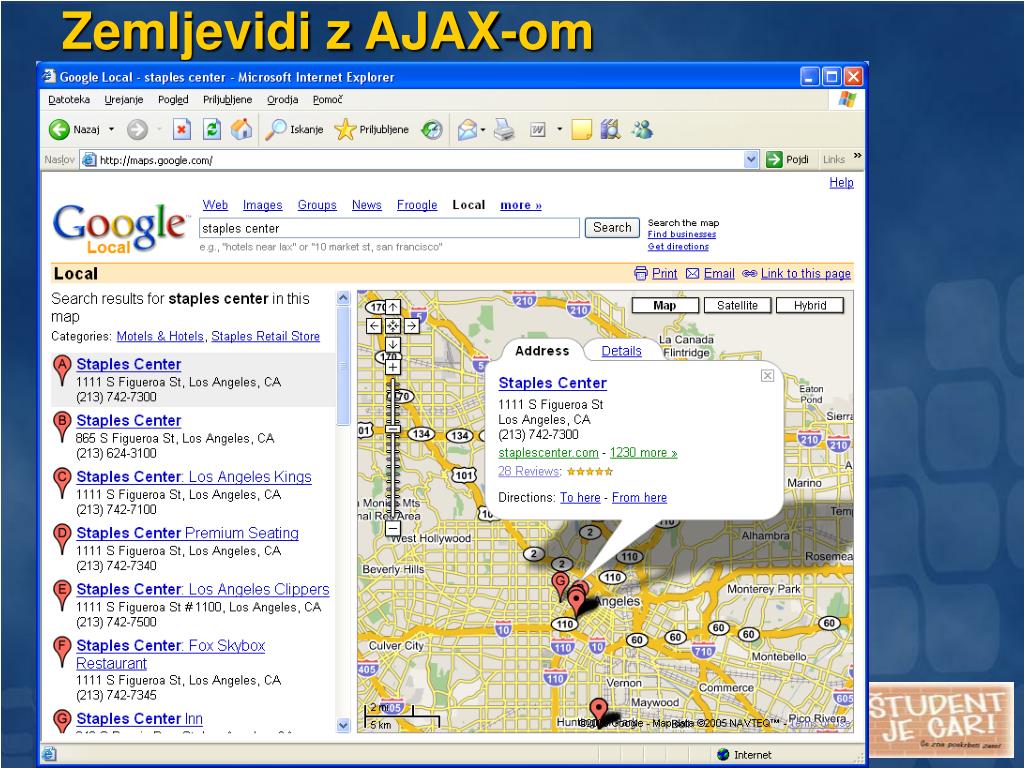Click the printer toolbar icon
Image resolution: width=1024 pixels, height=768 pixels.
504,129
